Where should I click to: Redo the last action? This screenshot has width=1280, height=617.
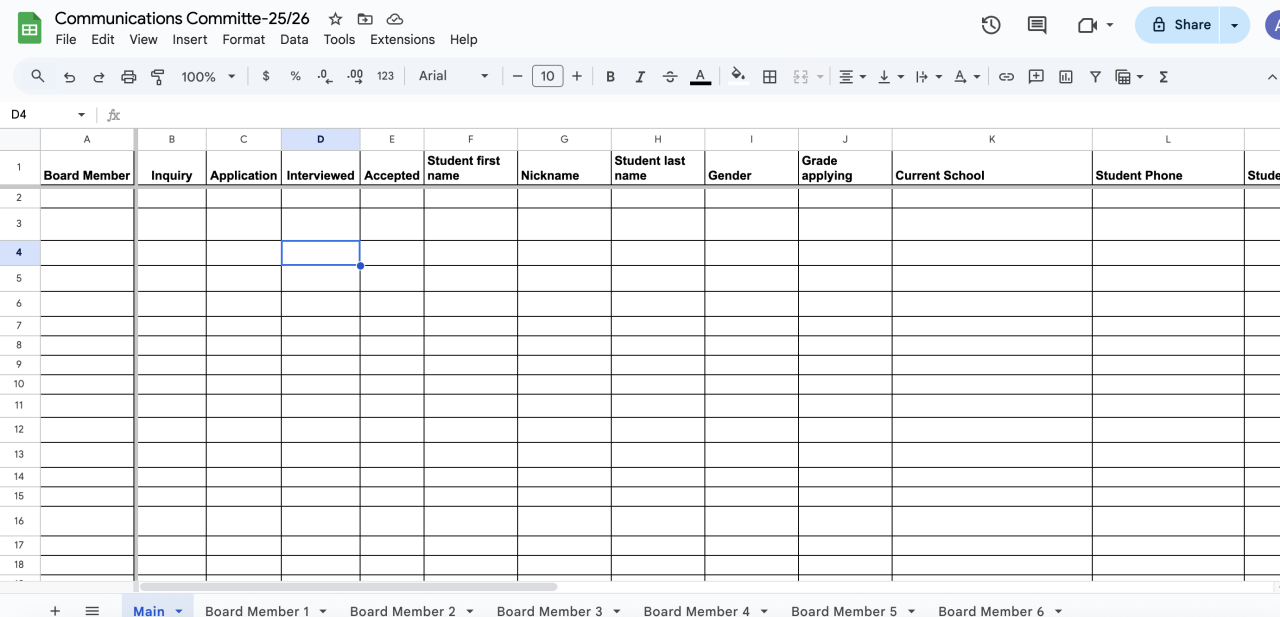click(99, 76)
